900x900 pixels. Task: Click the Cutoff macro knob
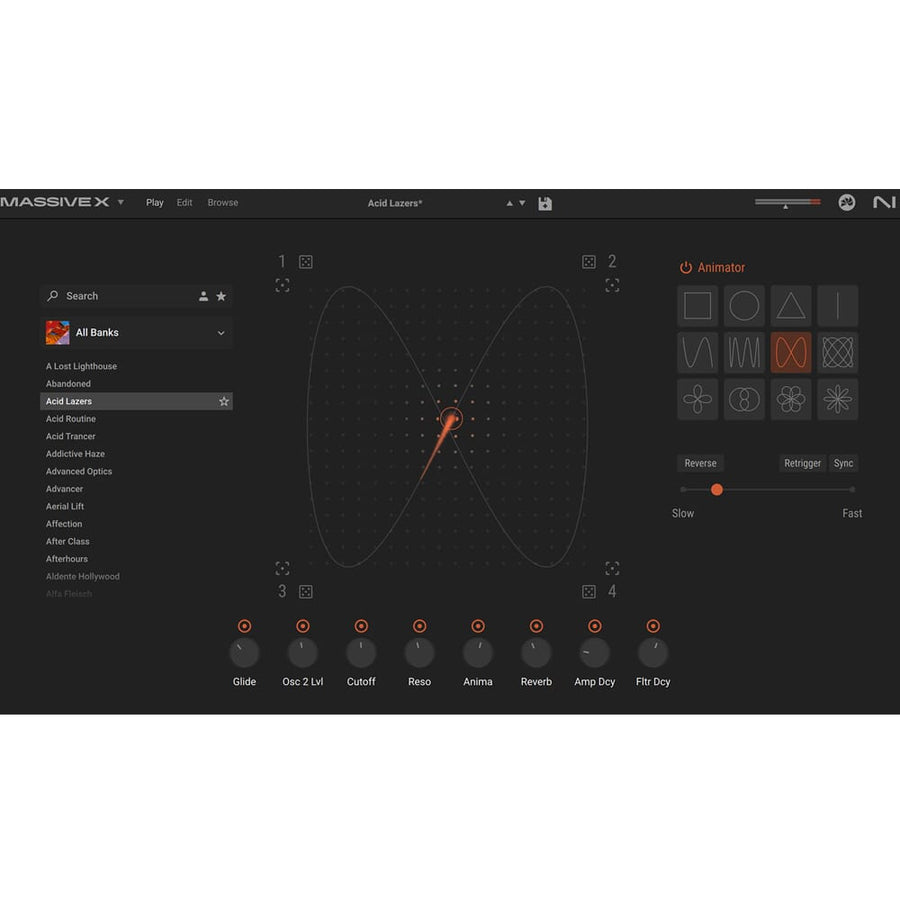click(361, 653)
